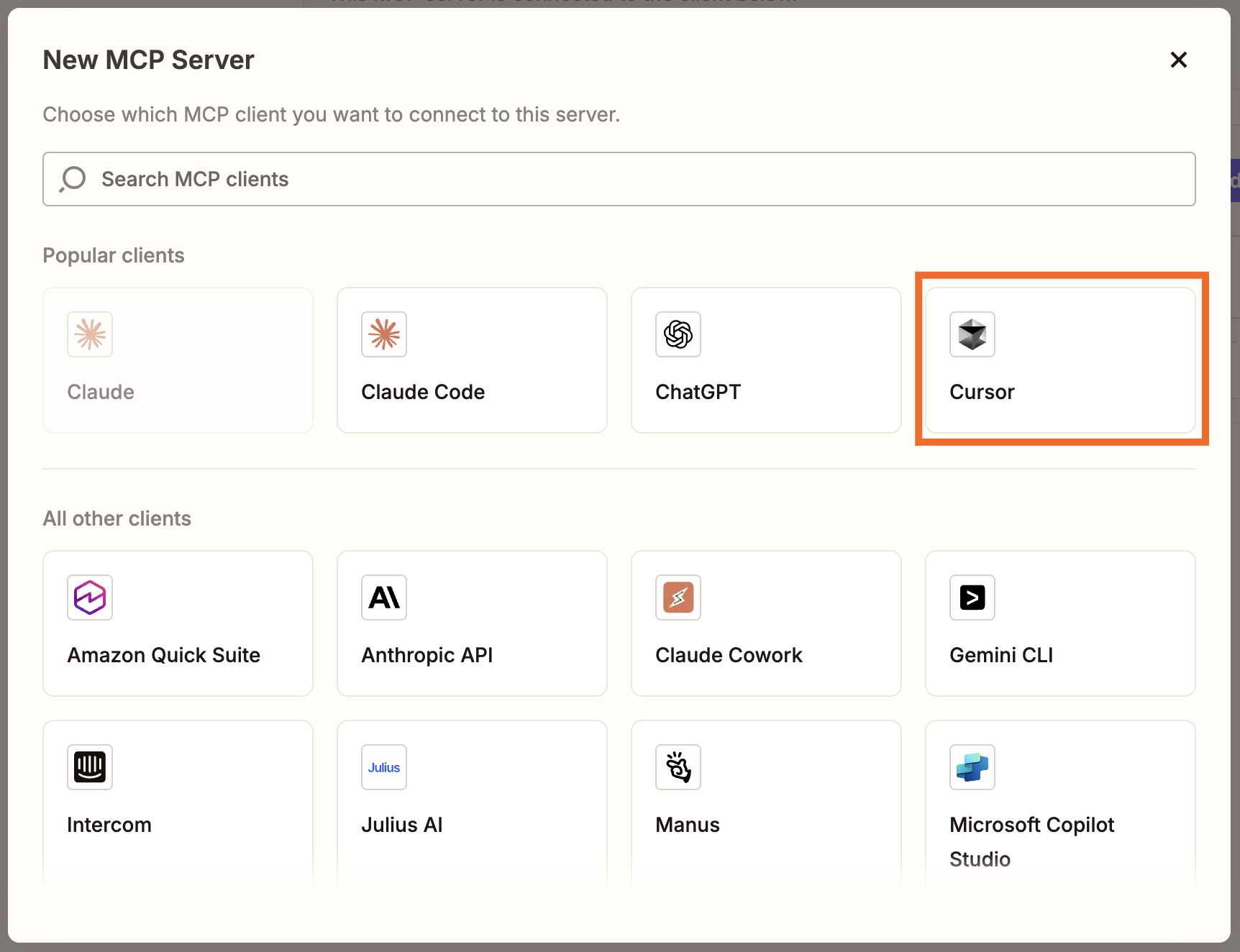The width and height of the screenshot is (1240, 952).
Task: Click the Manus hand icon
Action: [x=678, y=767]
